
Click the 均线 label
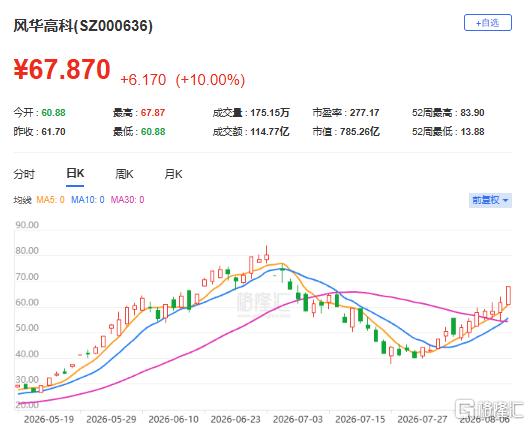coord(22,200)
